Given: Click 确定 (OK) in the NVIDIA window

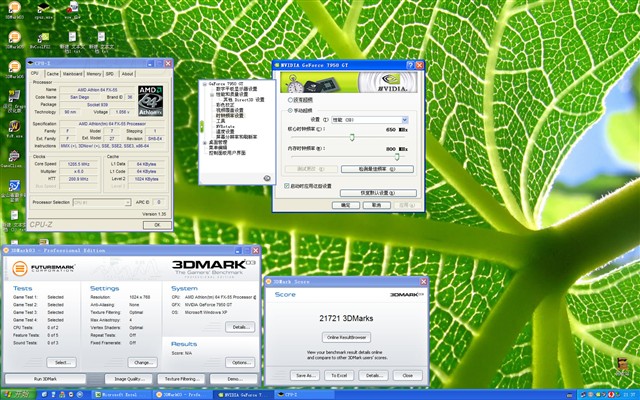Looking at the screenshot, I should tap(346, 205).
